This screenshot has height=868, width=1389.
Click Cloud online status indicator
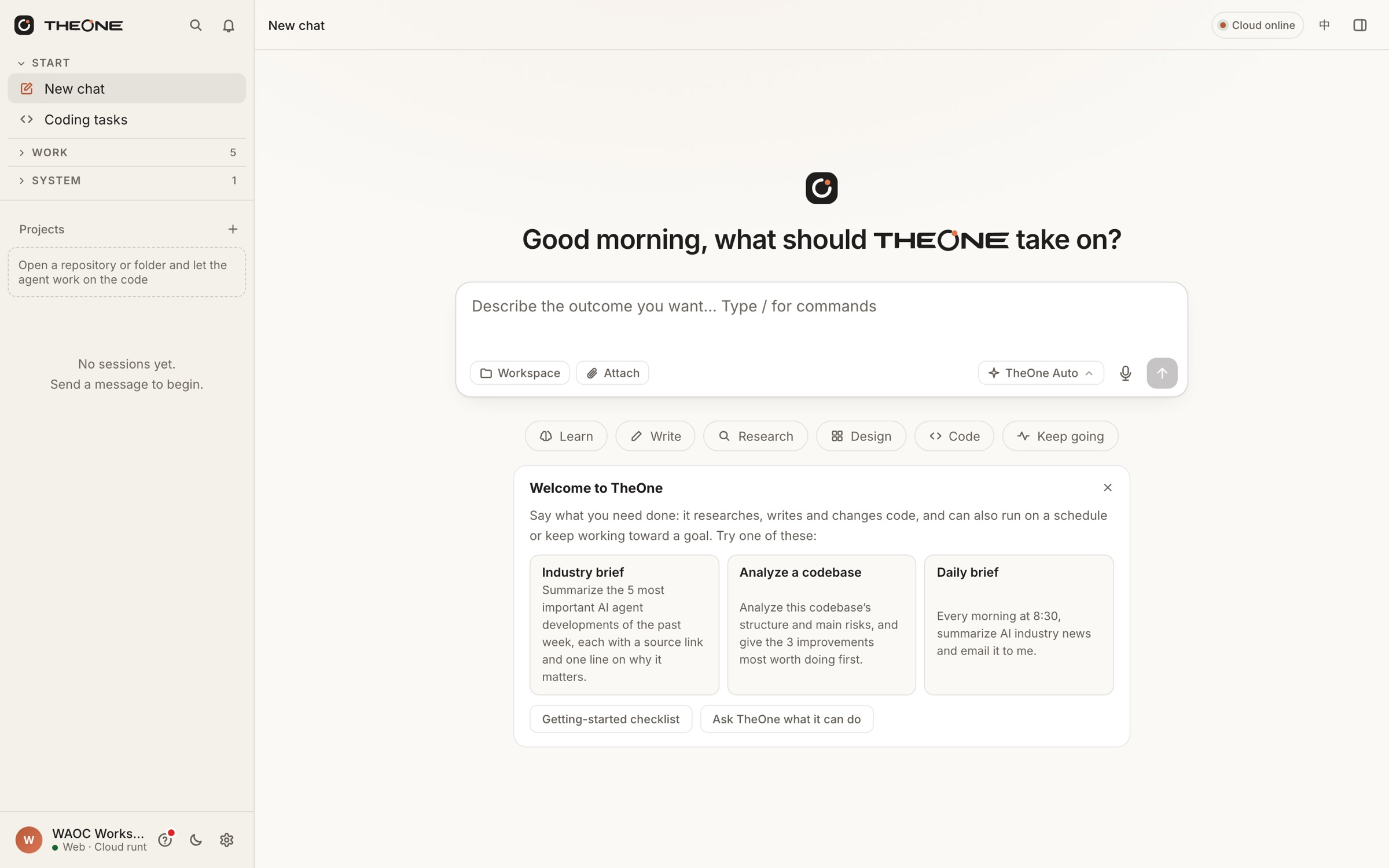point(1257,25)
